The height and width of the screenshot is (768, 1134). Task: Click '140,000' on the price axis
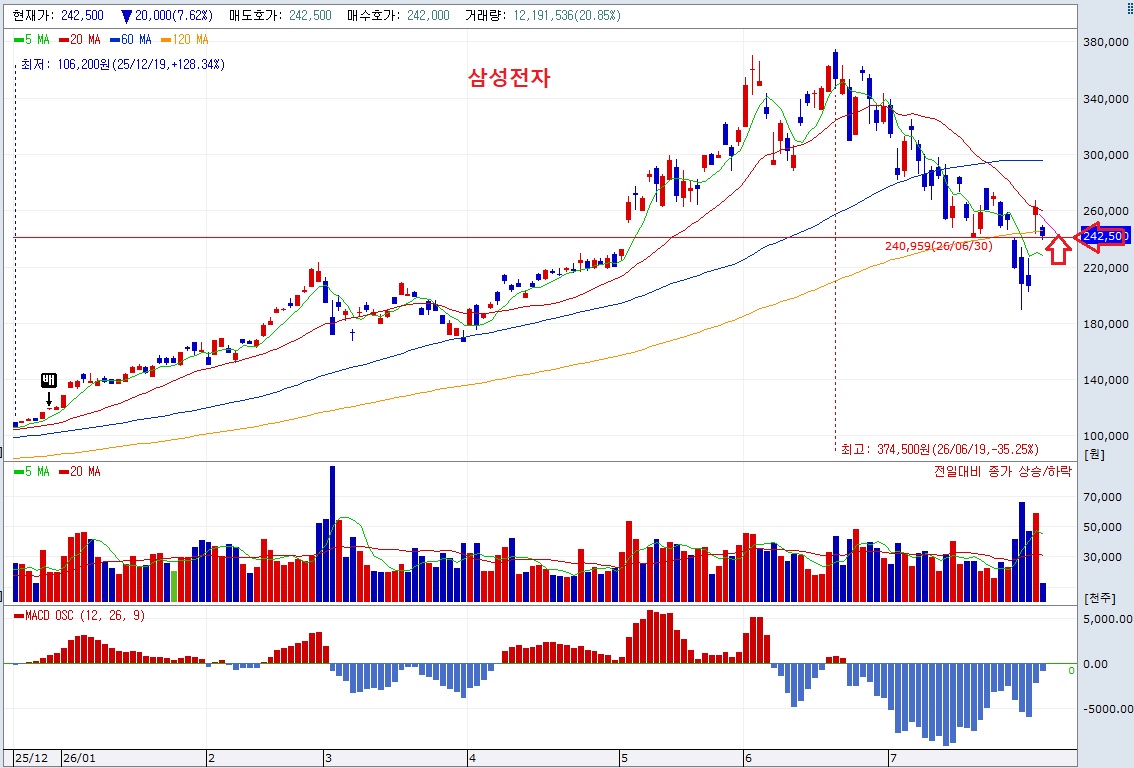1106,380
